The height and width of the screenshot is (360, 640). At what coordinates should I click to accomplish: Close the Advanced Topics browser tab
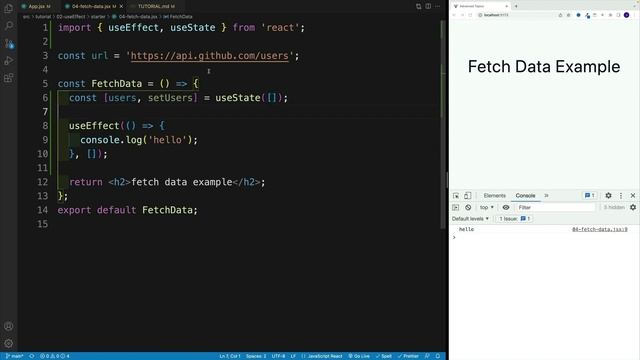coord(507,6)
